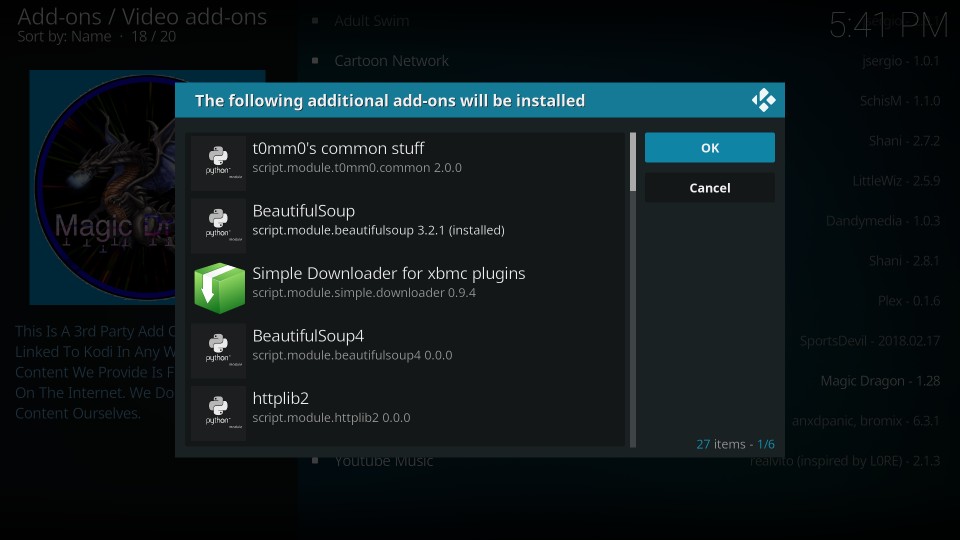Click Shani - 2.8.1 entry
This screenshot has height=540, width=960.
pos(904,261)
